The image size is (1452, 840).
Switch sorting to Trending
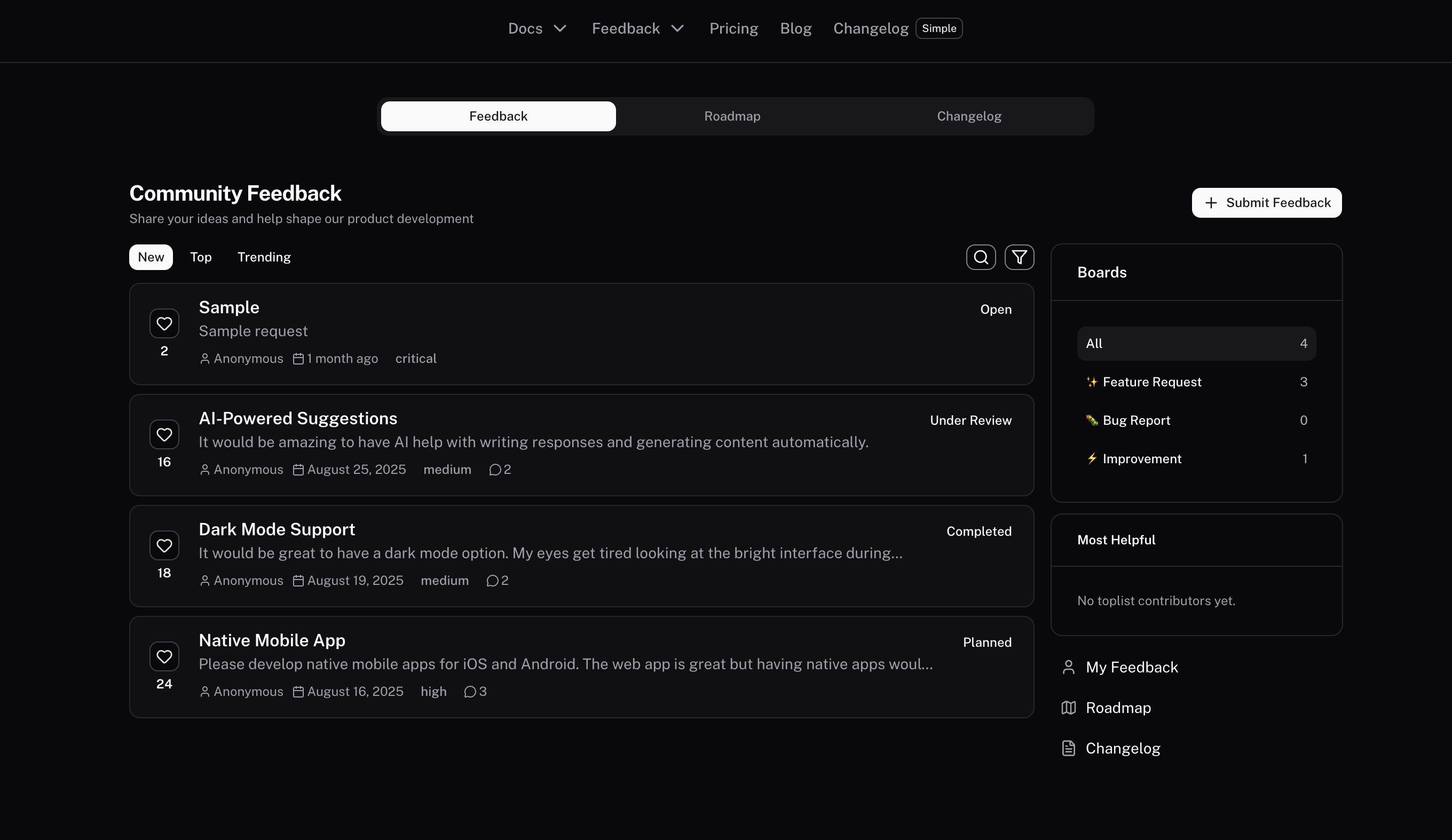pos(264,257)
